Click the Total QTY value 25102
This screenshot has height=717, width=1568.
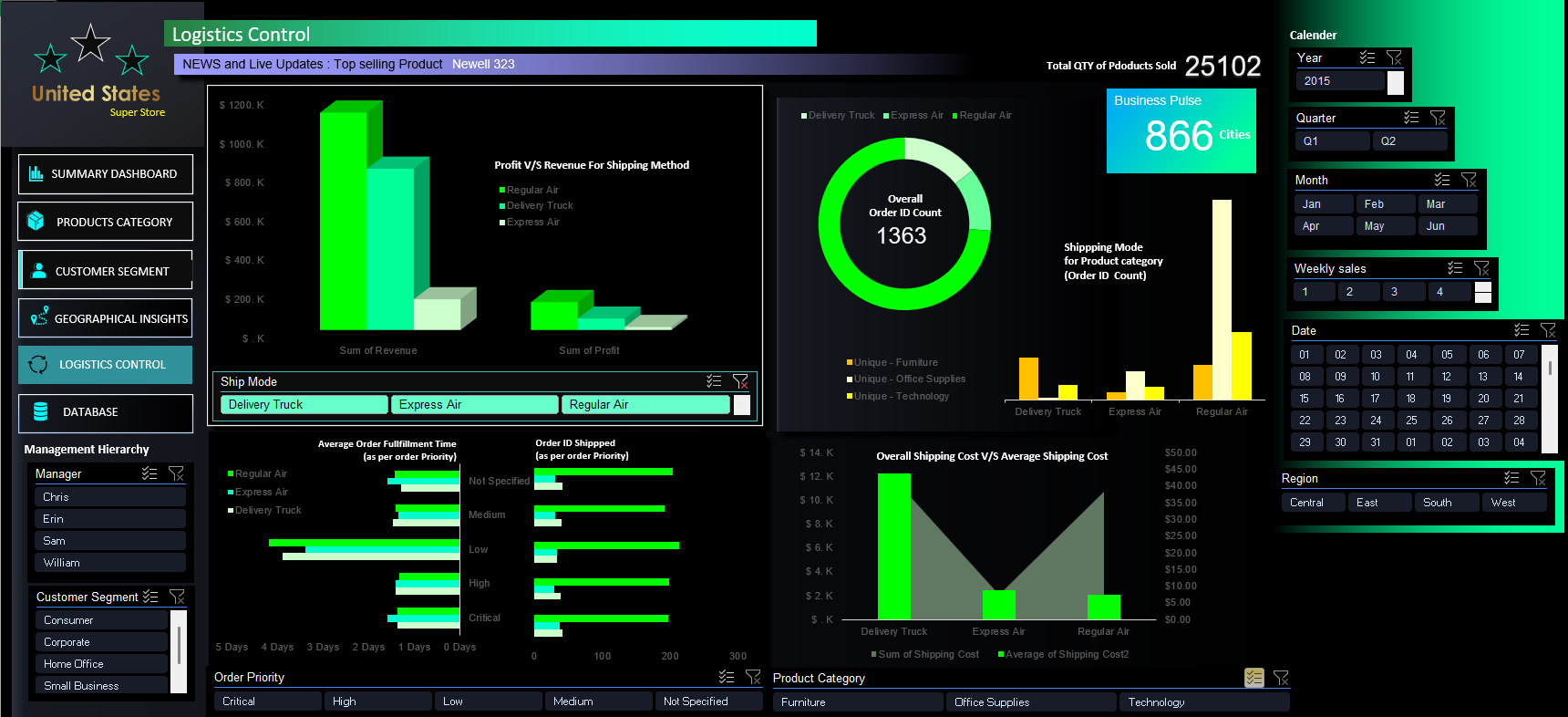point(1222,66)
